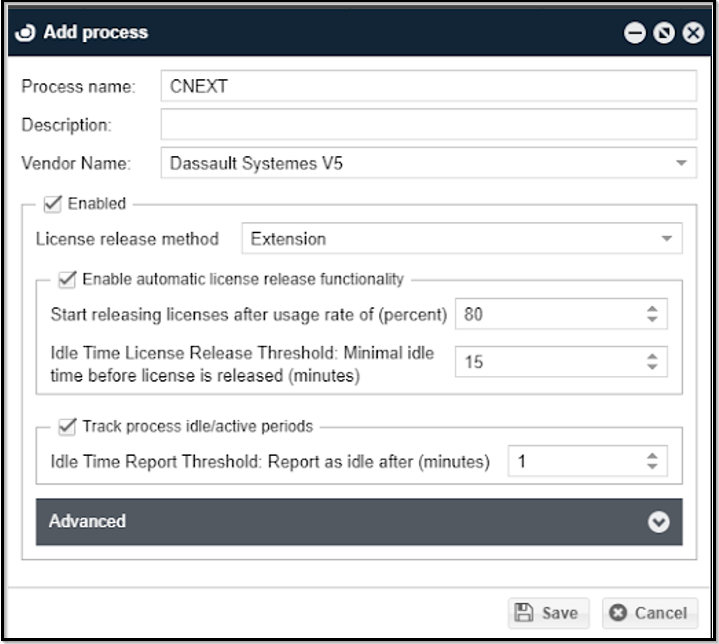Click the Advanced chevron-down icon

(657, 522)
